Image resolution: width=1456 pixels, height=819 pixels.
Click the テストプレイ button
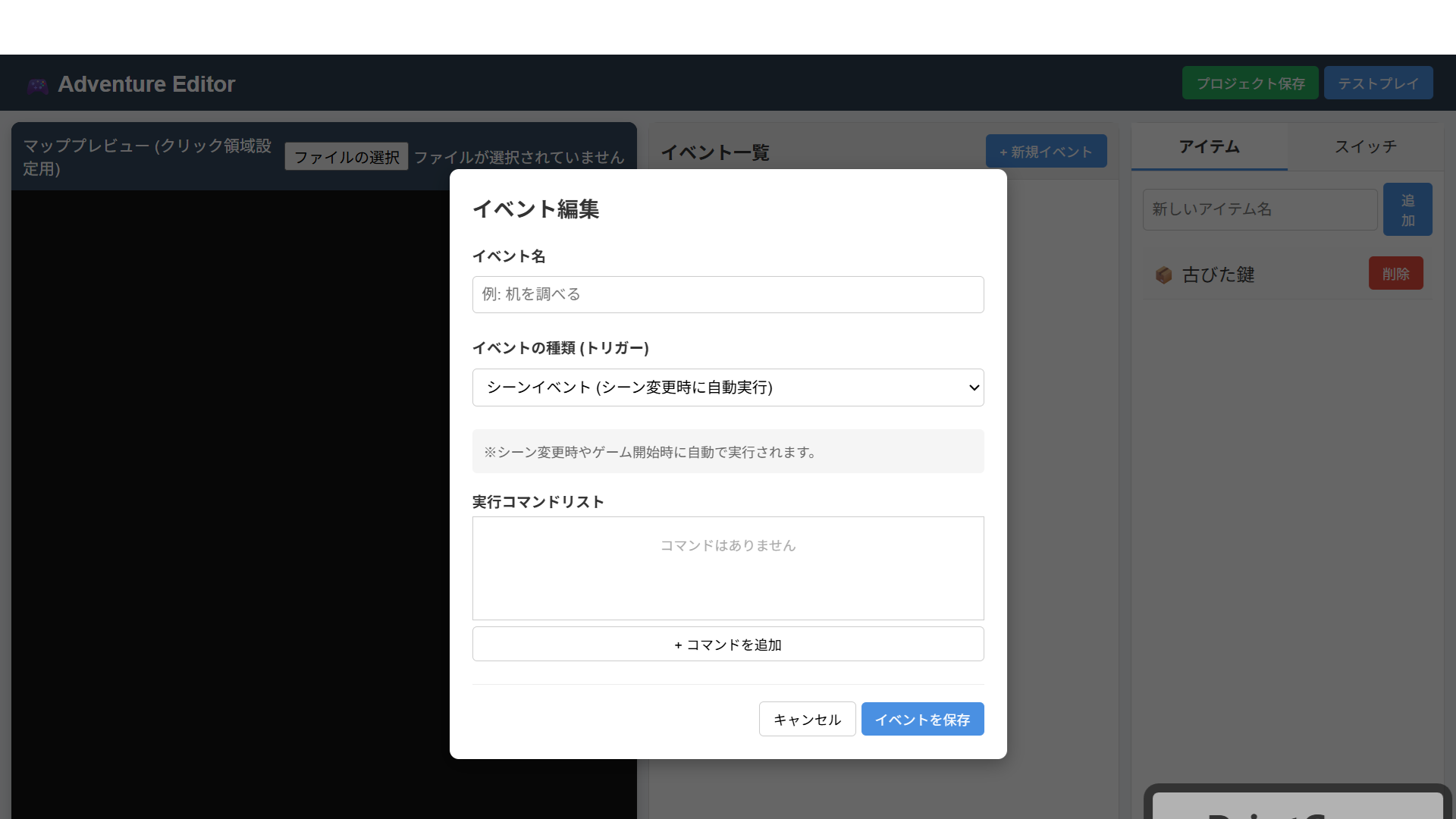click(x=1378, y=83)
